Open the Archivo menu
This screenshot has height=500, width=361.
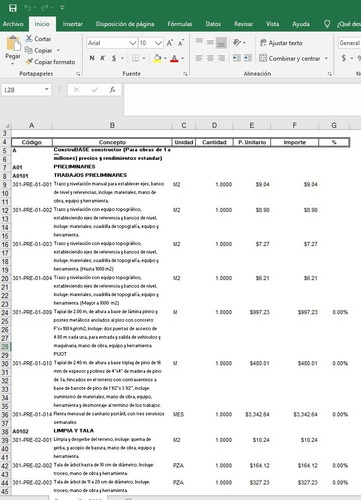point(13,24)
